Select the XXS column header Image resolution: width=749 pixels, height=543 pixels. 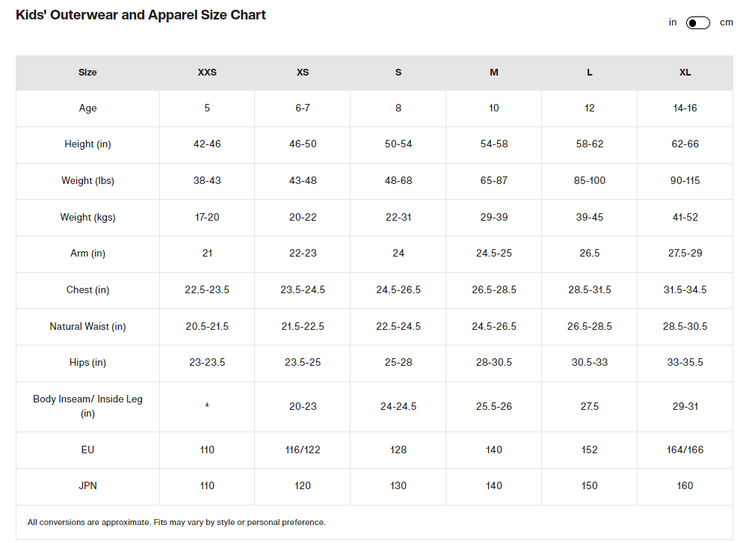coord(207,72)
